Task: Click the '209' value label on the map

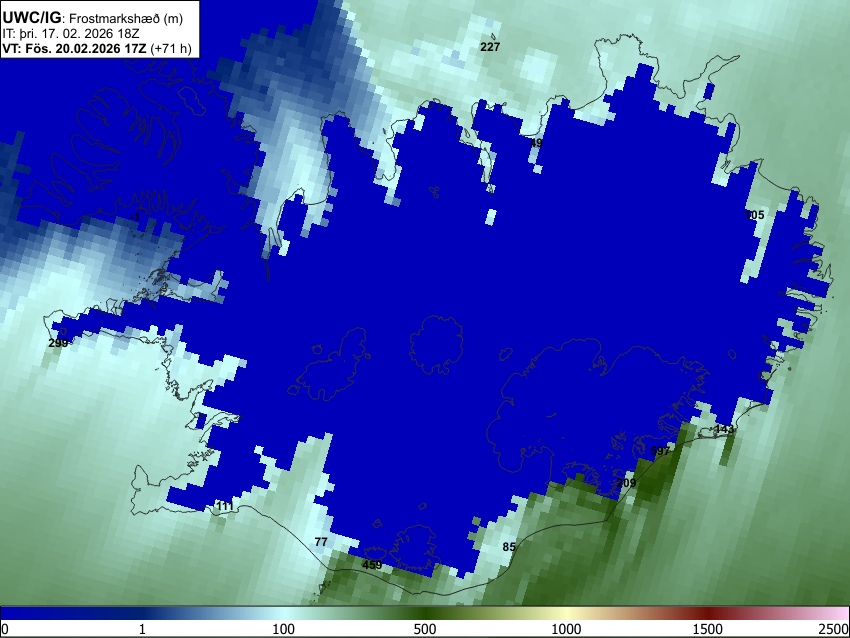Action: (626, 483)
